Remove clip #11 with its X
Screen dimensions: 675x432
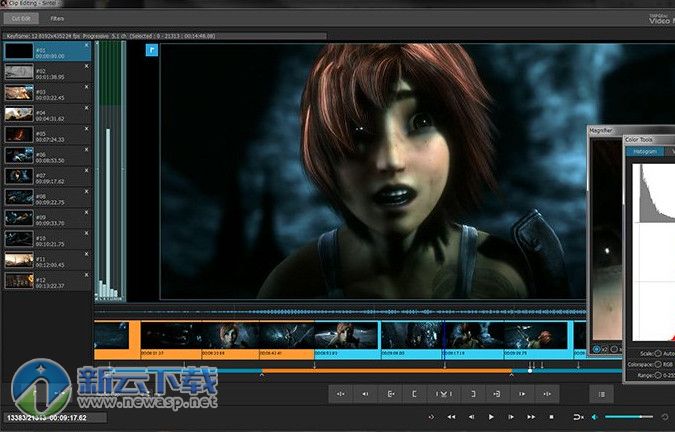[x=87, y=254]
